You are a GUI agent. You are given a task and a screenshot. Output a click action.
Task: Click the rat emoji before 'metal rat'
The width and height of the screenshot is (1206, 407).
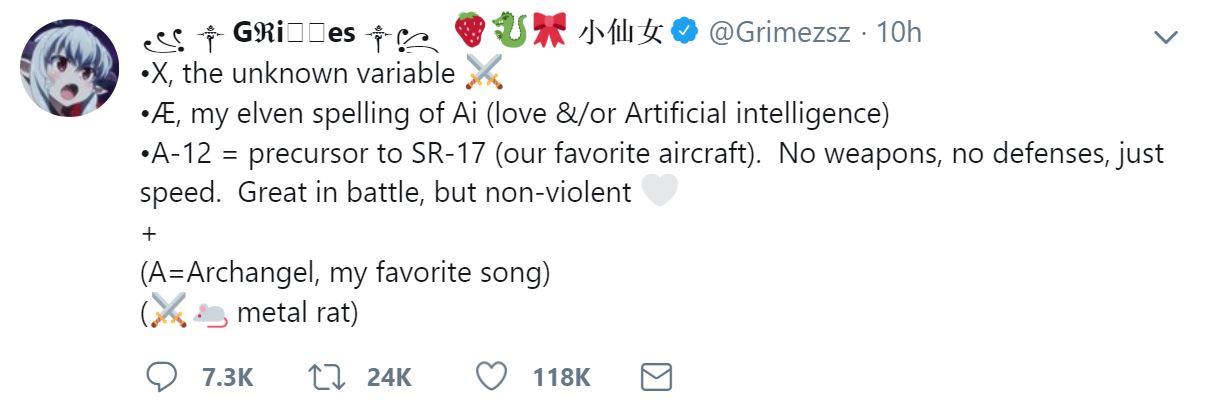pyautogui.click(x=211, y=313)
